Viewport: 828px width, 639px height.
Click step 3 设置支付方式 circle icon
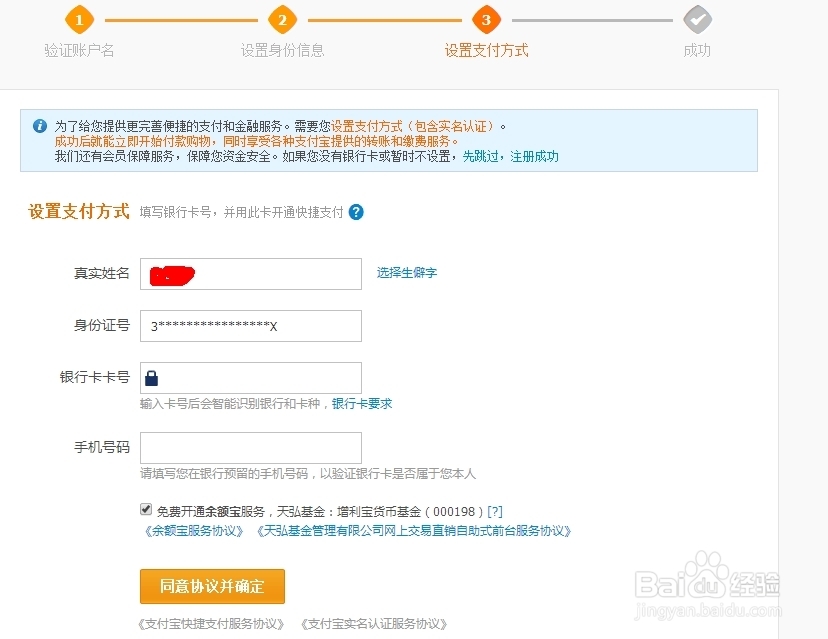tap(486, 20)
